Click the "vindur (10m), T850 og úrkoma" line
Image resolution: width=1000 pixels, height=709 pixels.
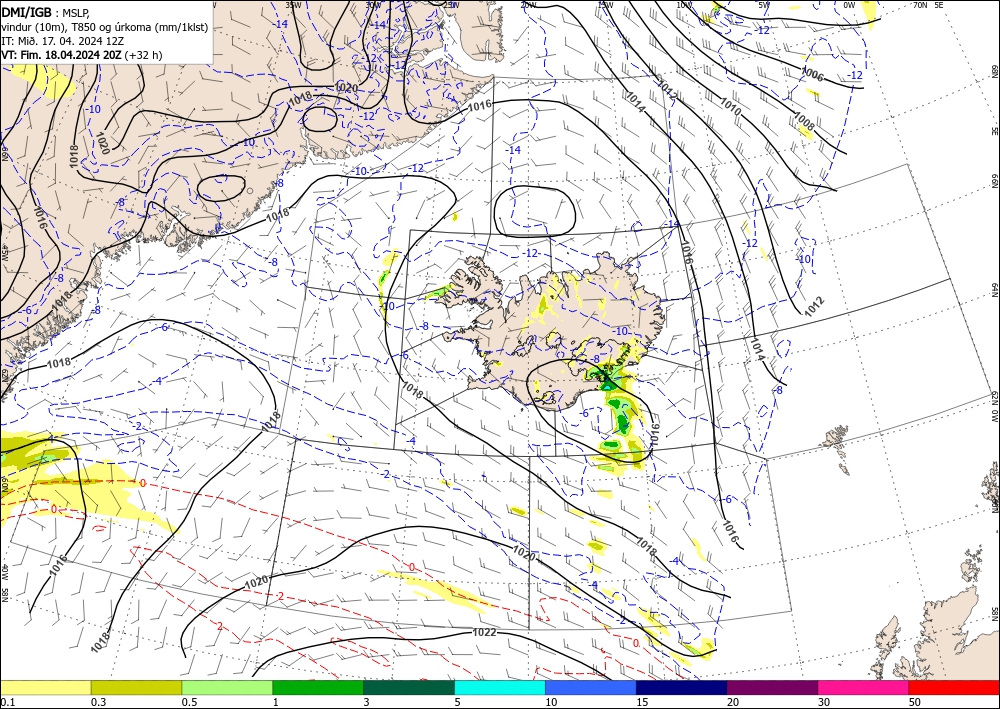point(105,27)
